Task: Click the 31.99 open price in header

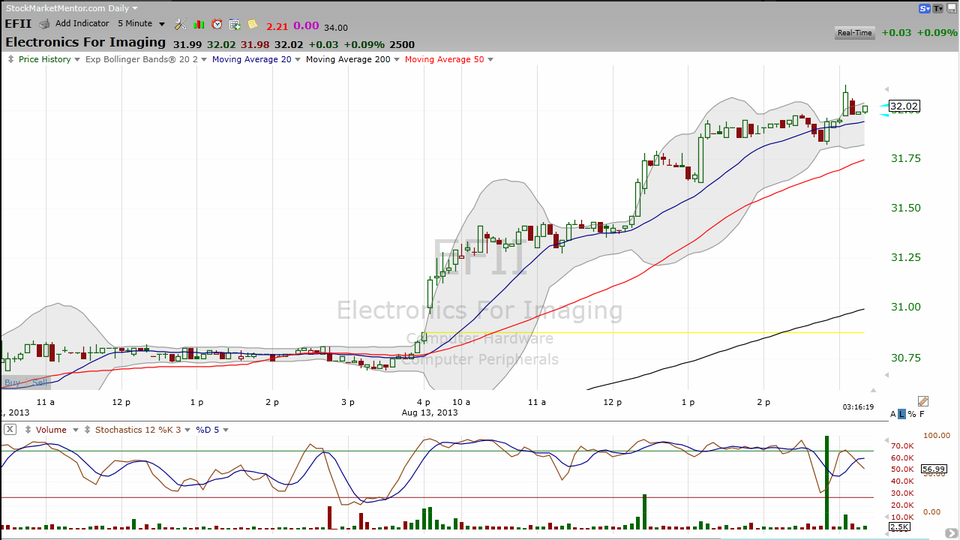Action: (x=187, y=45)
